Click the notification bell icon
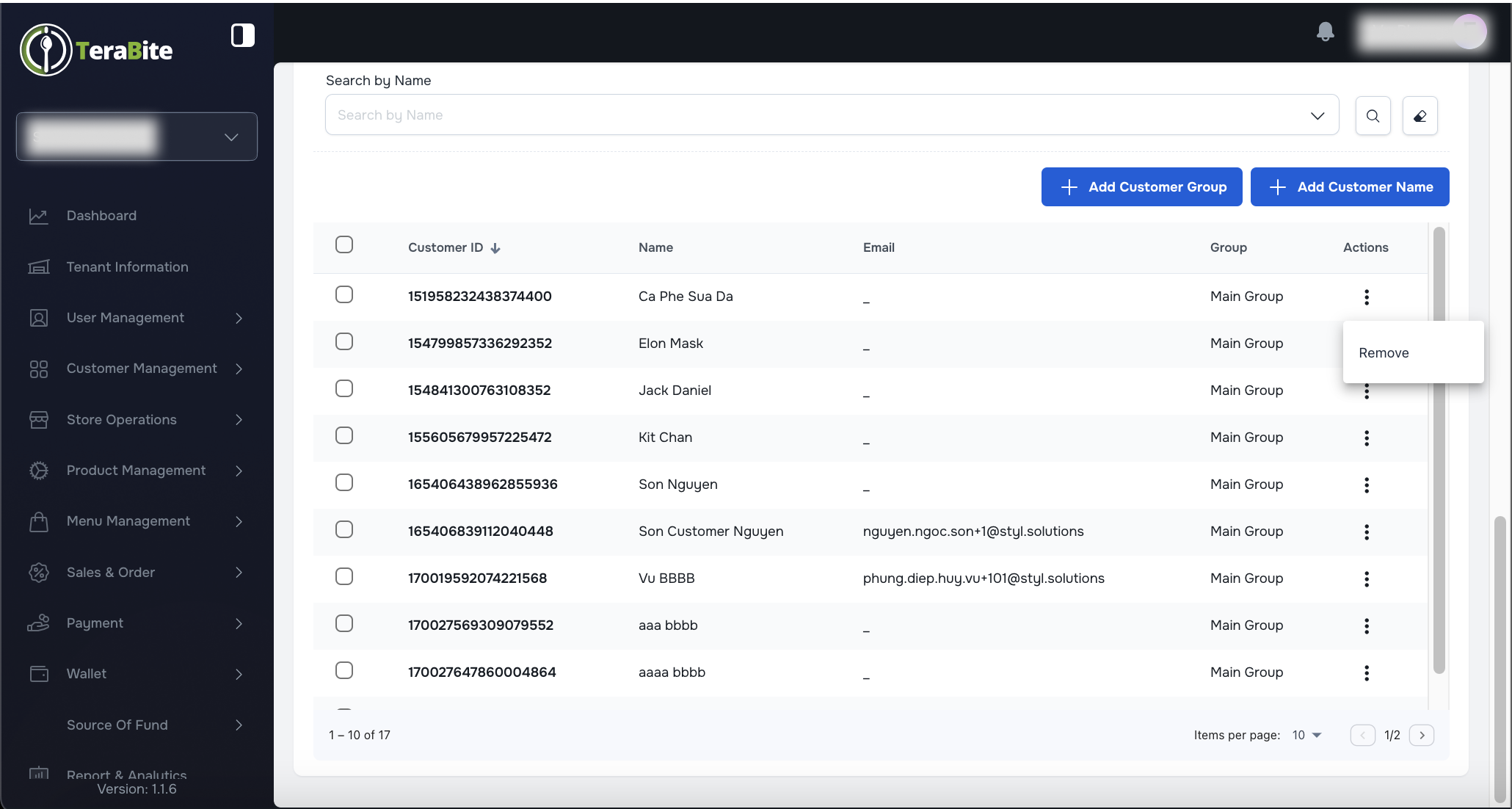Viewport: 1512px width, 809px height. pyautogui.click(x=1326, y=32)
